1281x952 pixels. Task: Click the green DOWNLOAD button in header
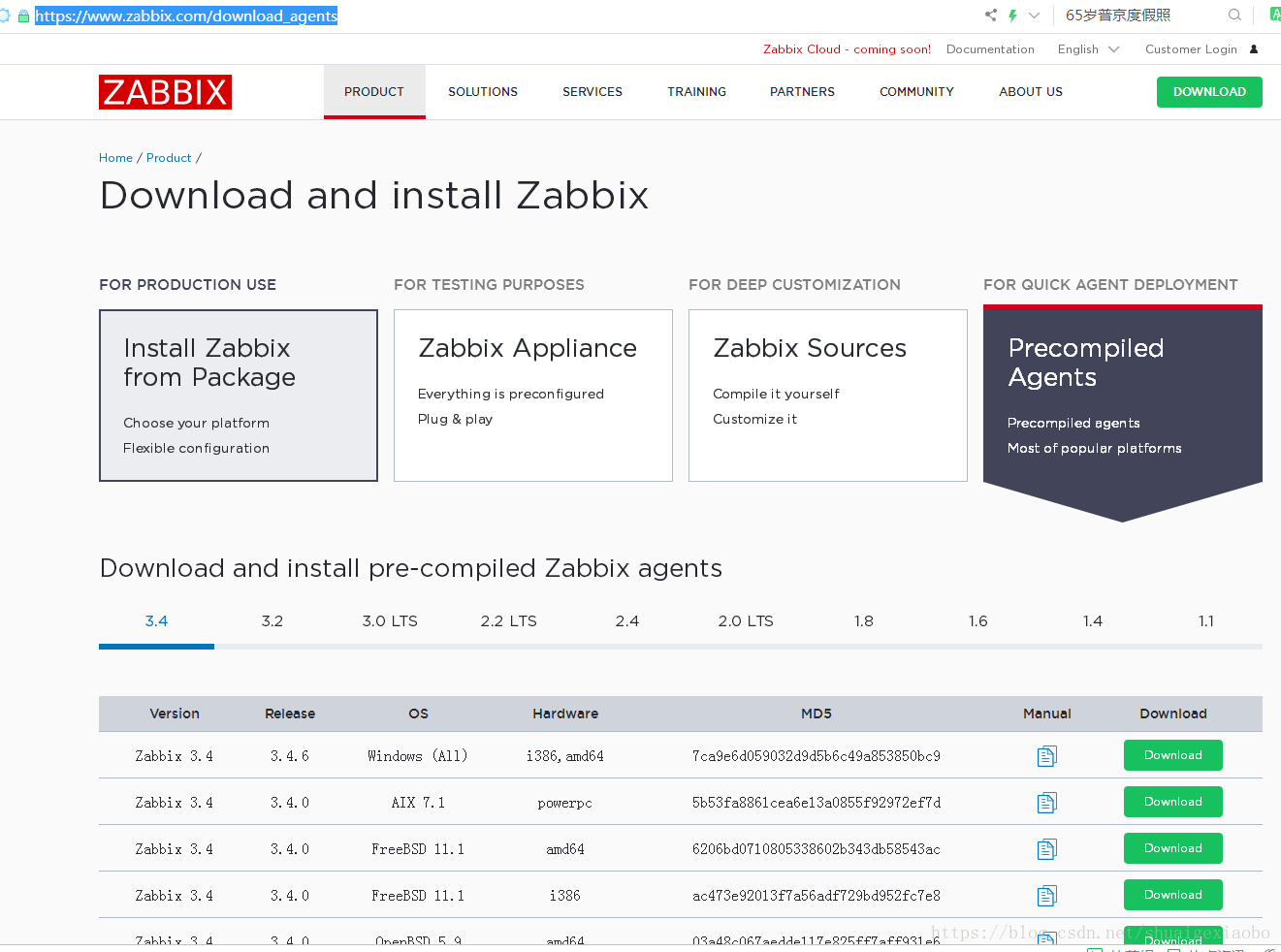coord(1208,92)
